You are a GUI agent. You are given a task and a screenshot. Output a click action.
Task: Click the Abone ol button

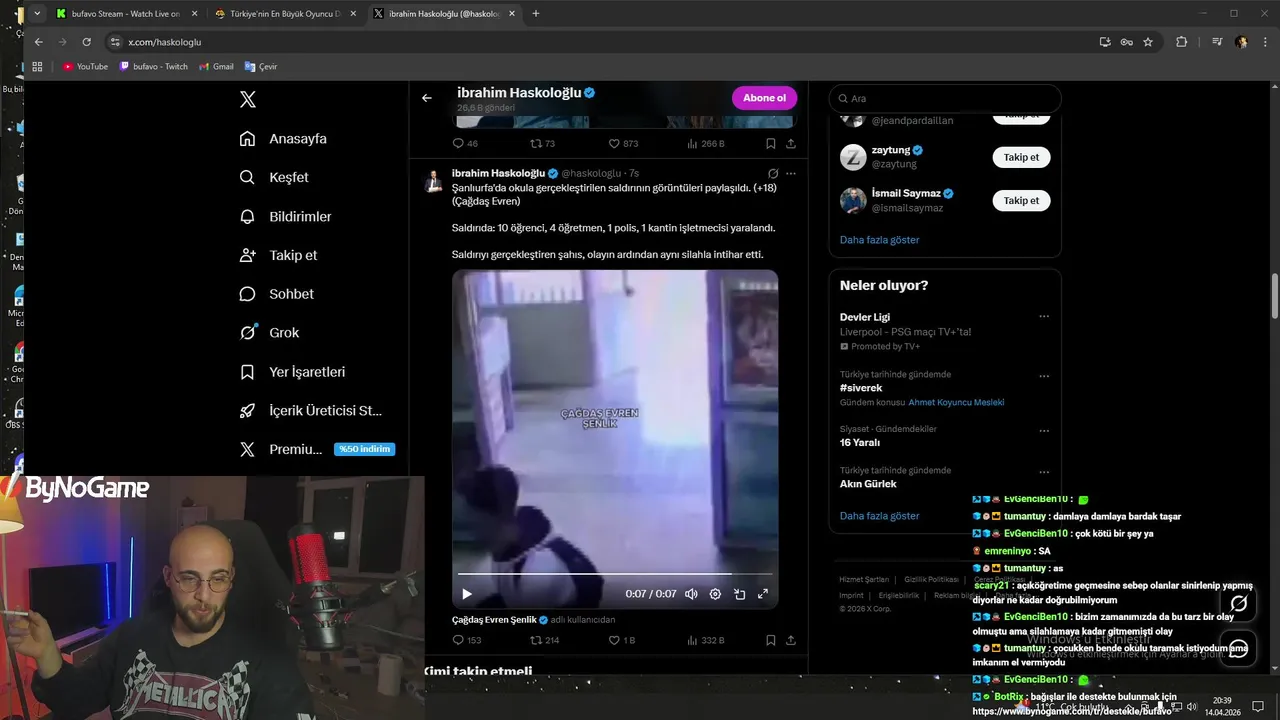764,98
